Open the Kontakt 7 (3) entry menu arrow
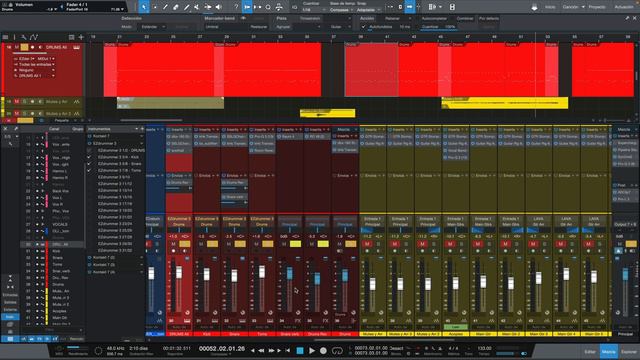This screenshot has width=640, height=360. pos(142,264)
